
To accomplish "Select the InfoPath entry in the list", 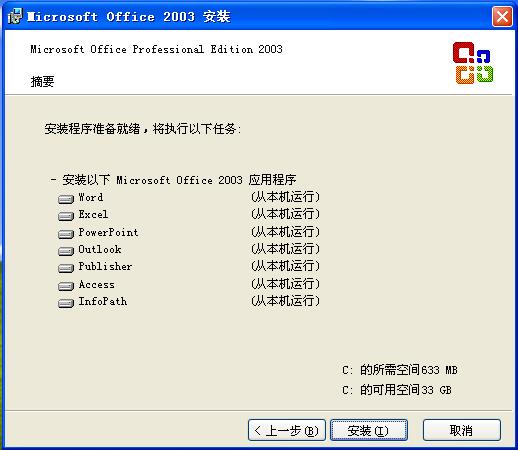I will point(103,301).
